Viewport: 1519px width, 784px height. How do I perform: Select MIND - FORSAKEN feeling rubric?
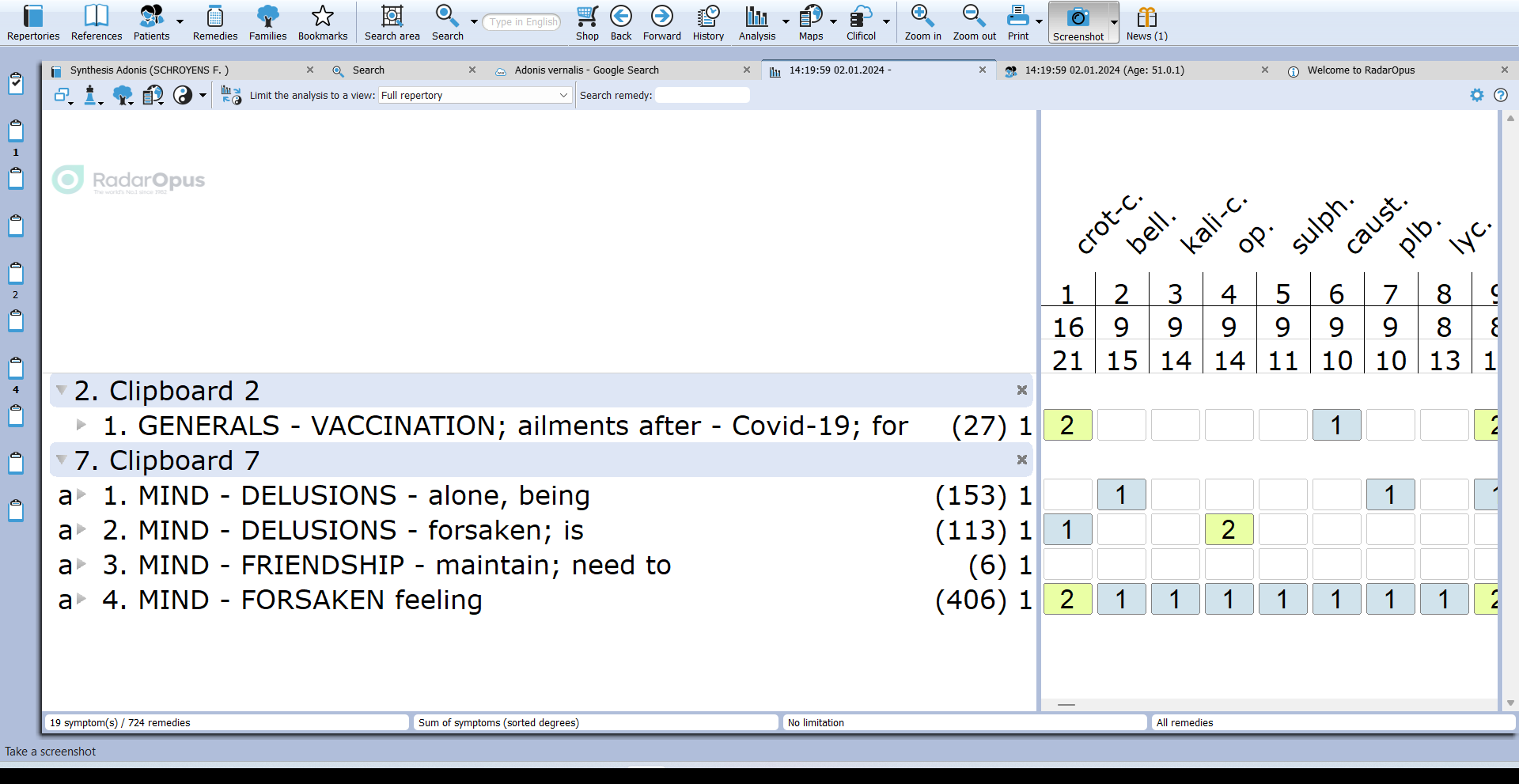click(309, 600)
